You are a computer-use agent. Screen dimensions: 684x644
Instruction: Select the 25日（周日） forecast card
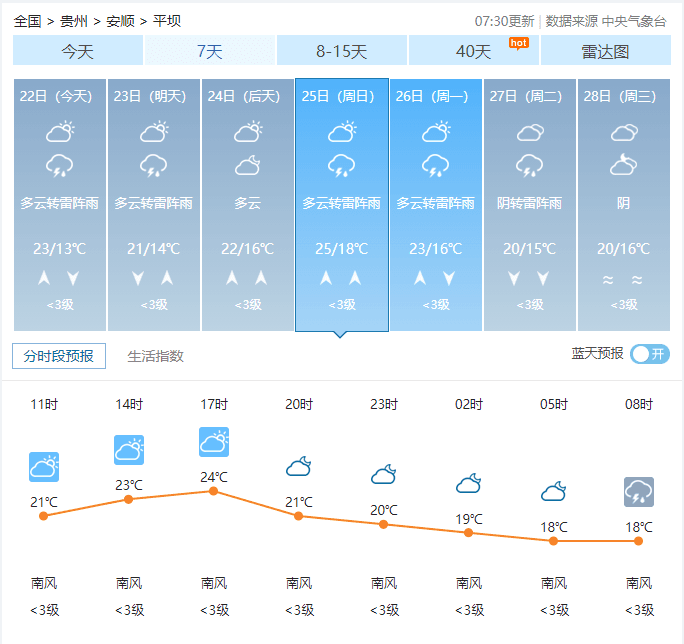[342, 205]
